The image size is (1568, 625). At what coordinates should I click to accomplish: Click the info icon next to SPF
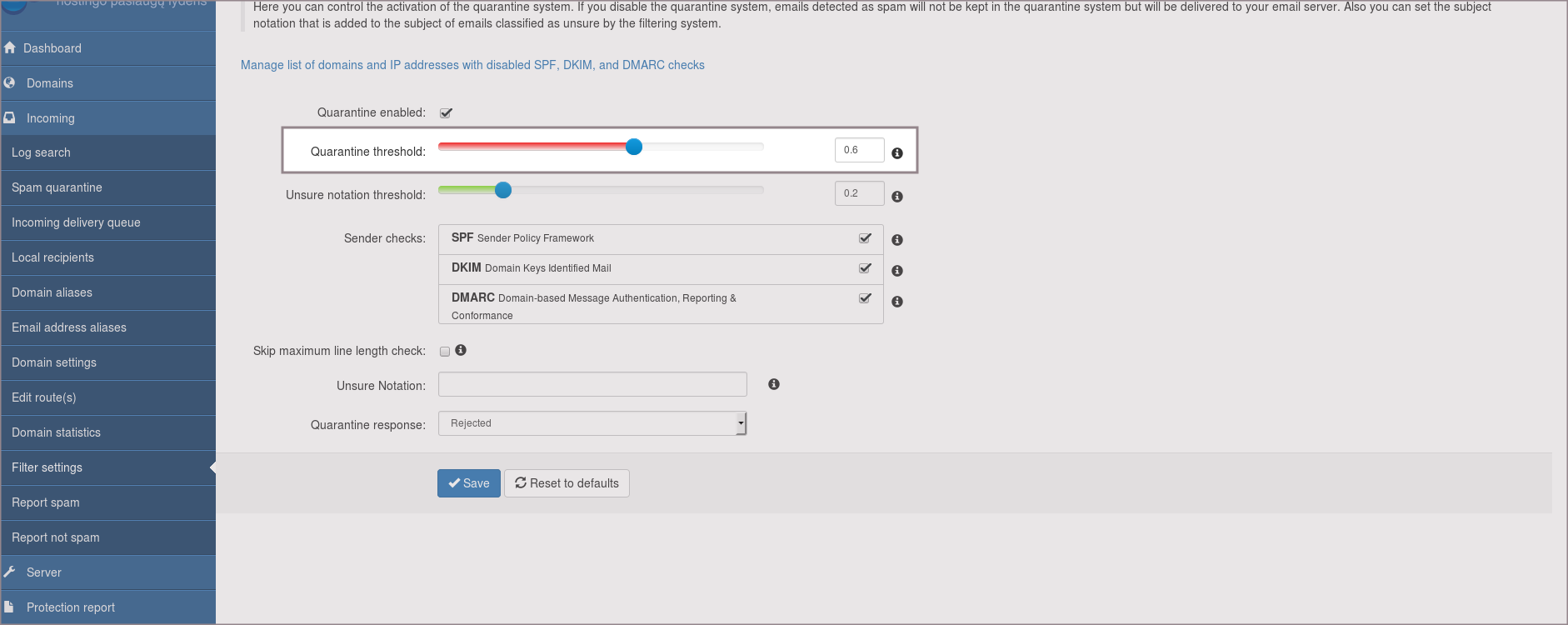[x=896, y=240]
